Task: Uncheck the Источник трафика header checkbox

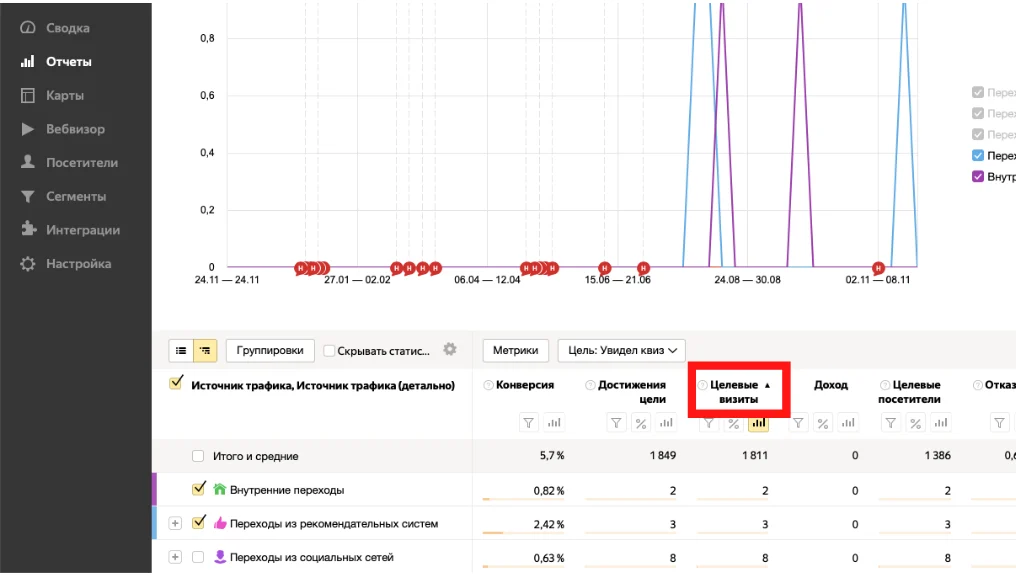Action: 176,383
